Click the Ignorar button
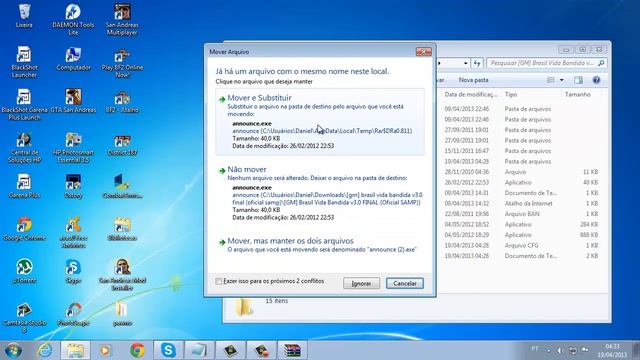640x360 pixels. tap(361, 283)
